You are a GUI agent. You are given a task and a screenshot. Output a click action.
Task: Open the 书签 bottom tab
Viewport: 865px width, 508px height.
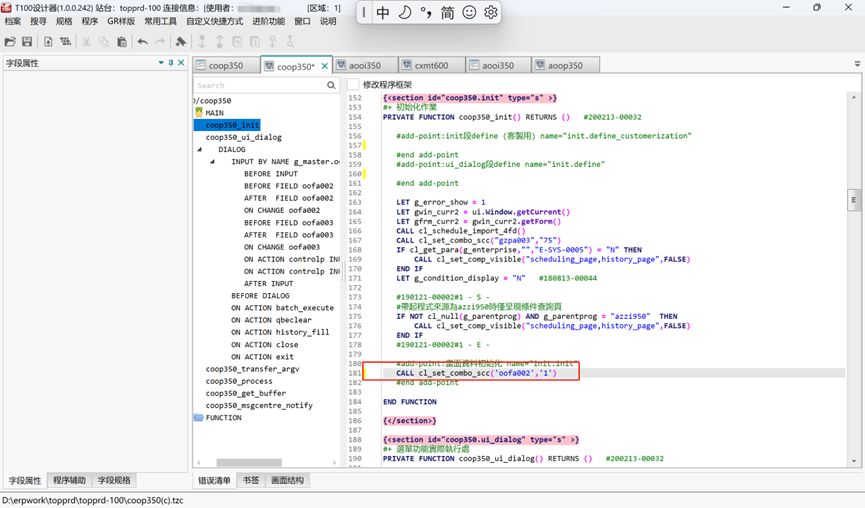(x=251, y=480)
